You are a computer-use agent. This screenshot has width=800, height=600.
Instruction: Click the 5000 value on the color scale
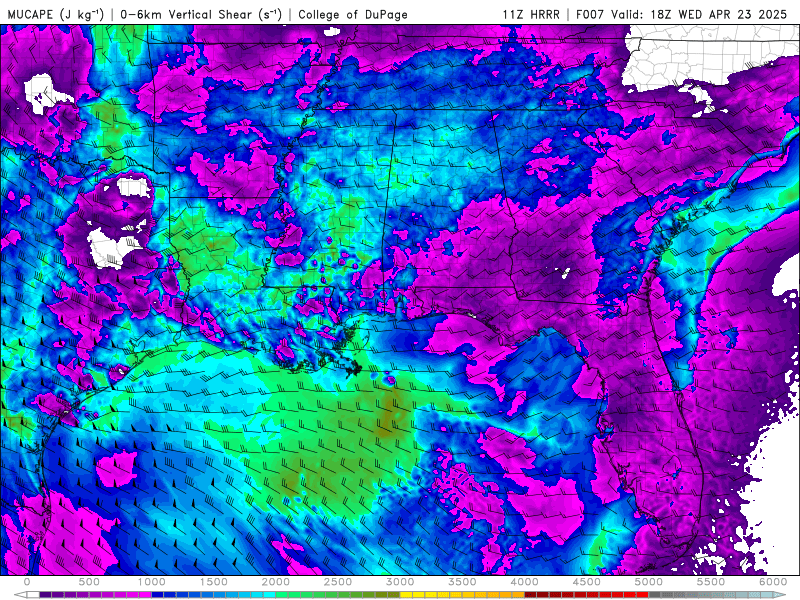[x=649, y=582]
